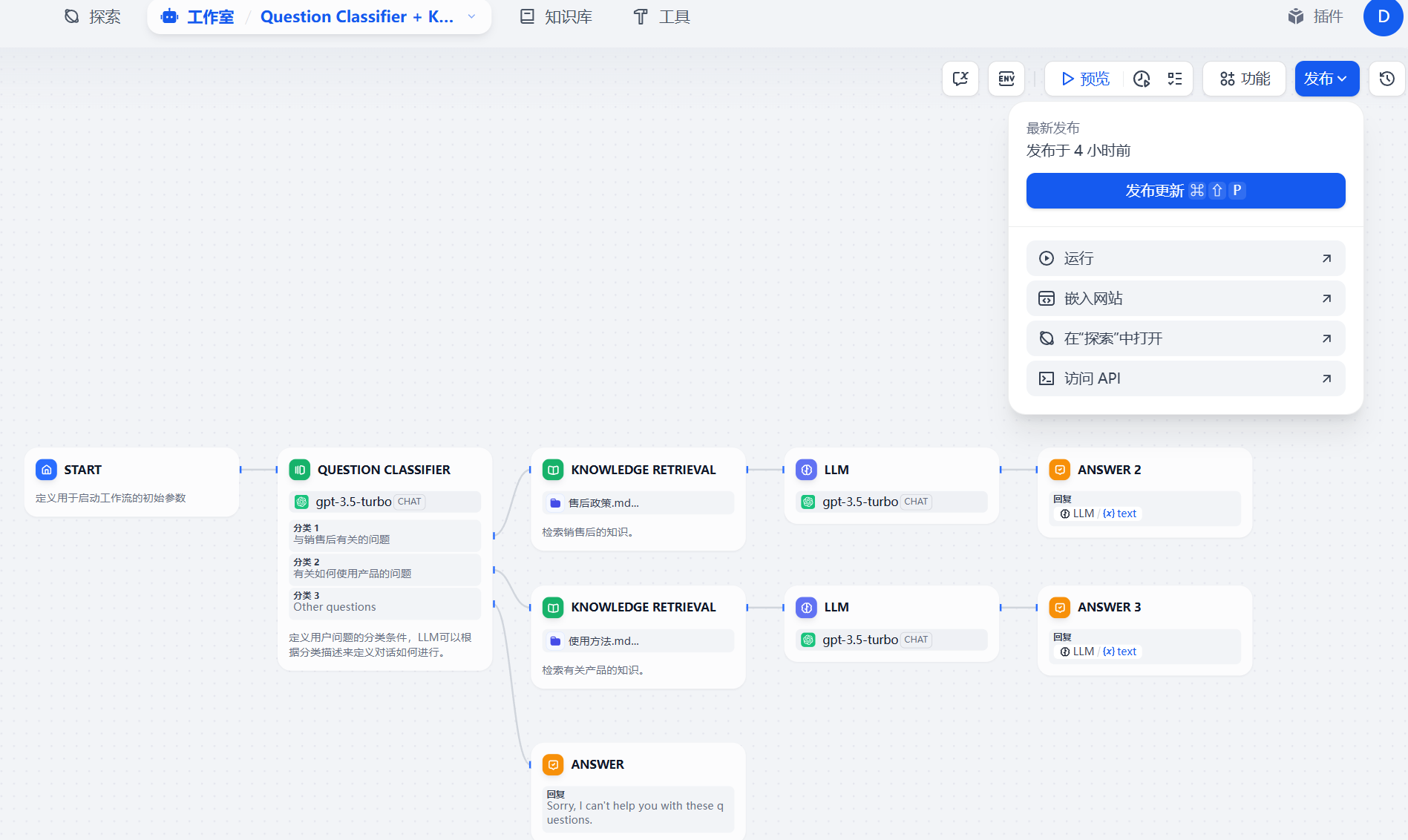
Task: Click the 插件 cube icon
Action: coord(1296,16)
